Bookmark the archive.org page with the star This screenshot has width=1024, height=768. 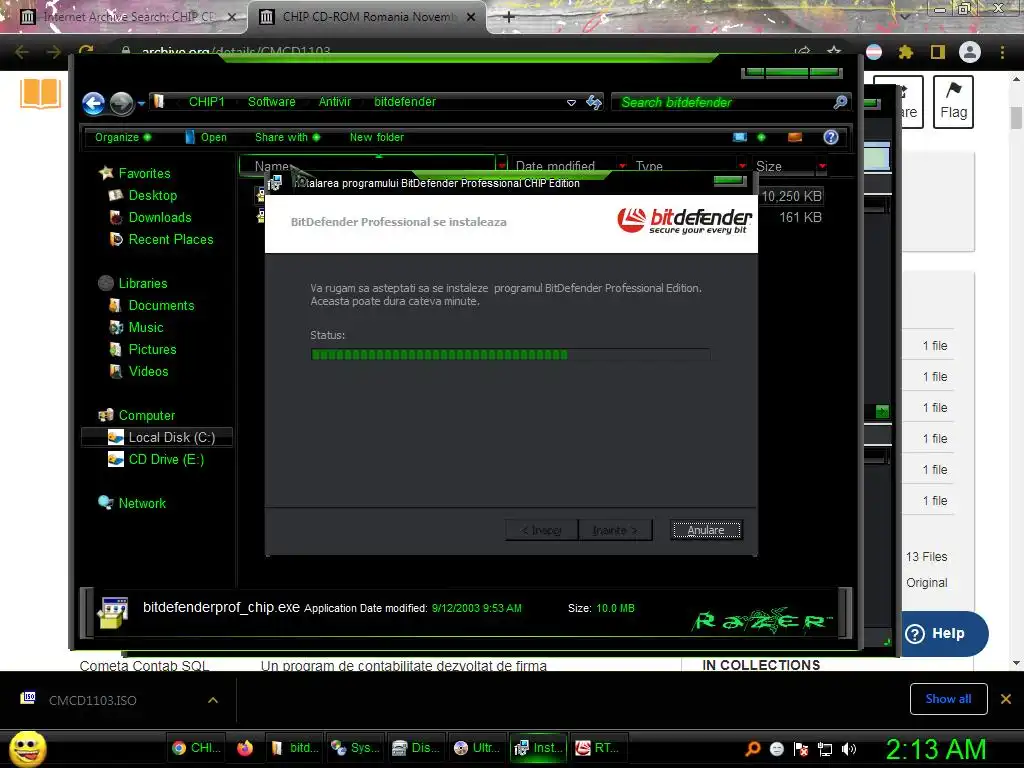coord(834,52)
